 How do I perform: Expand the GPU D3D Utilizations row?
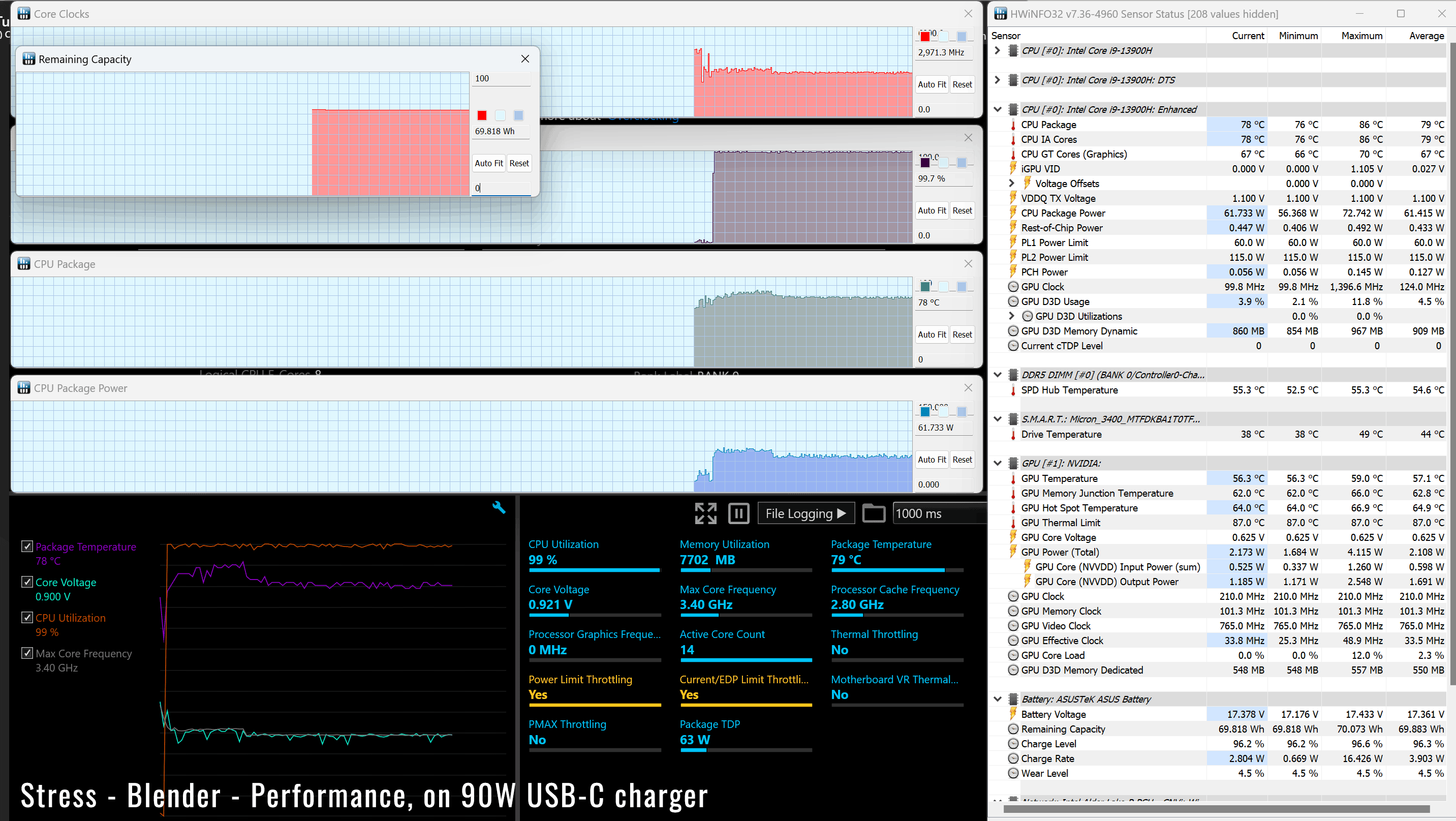click(x=1012, y=316)
